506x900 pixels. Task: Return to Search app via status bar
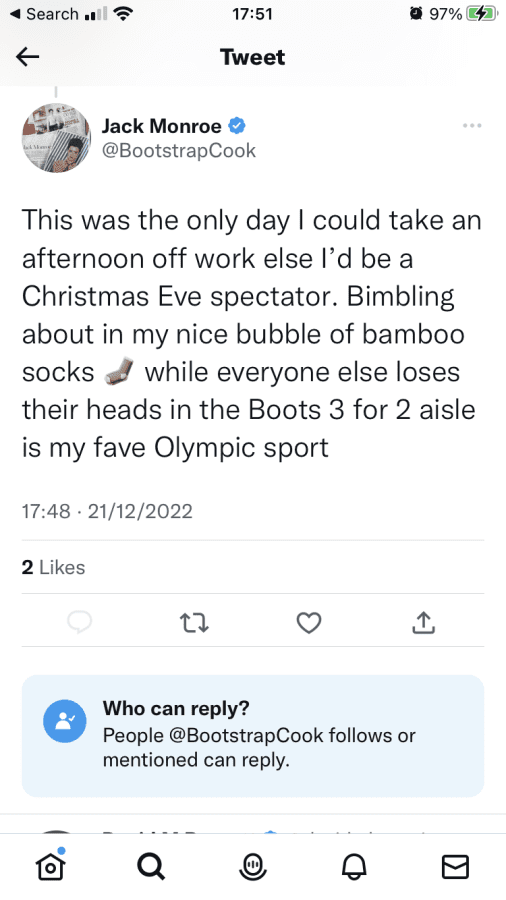(44, 14)
